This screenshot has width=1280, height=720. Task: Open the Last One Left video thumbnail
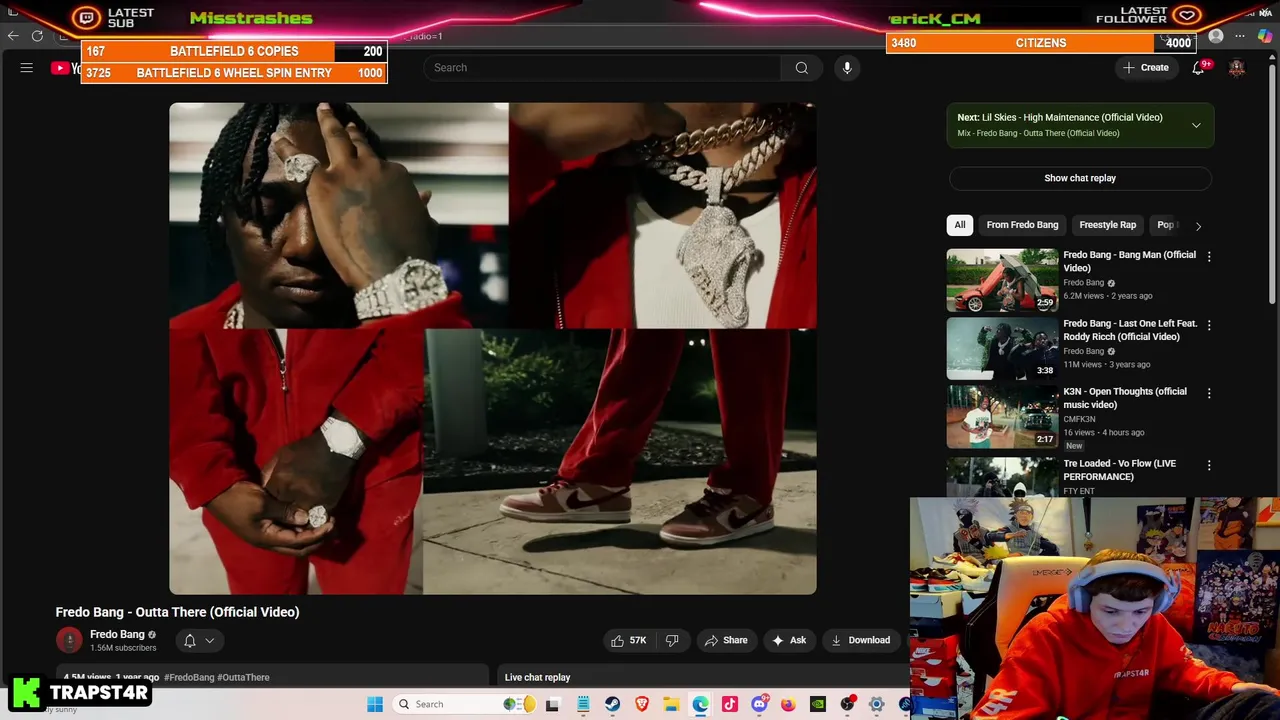1002,349
